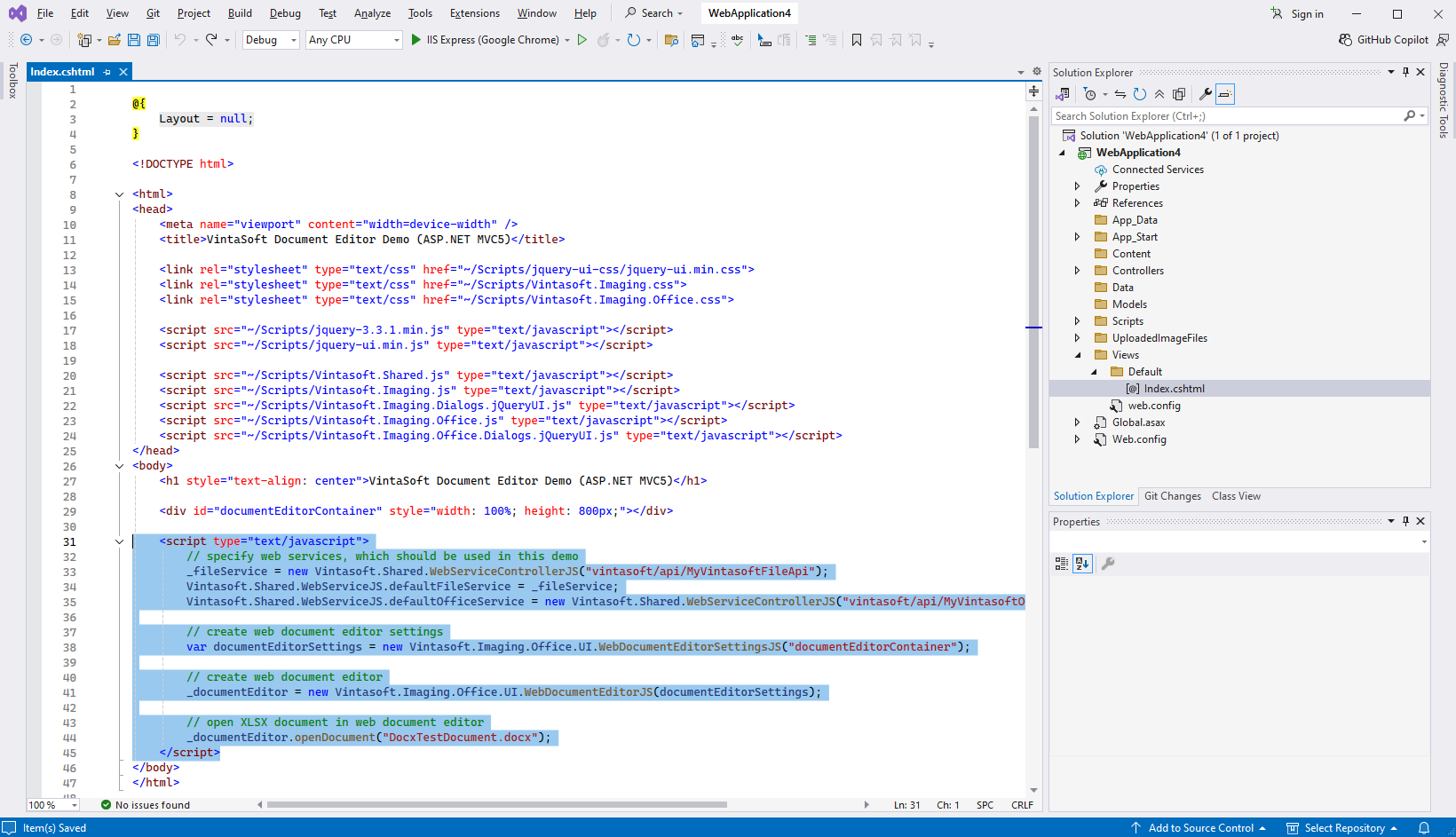
Task: Click the Redo arrow in the toolbar
Action: (211, 40)
